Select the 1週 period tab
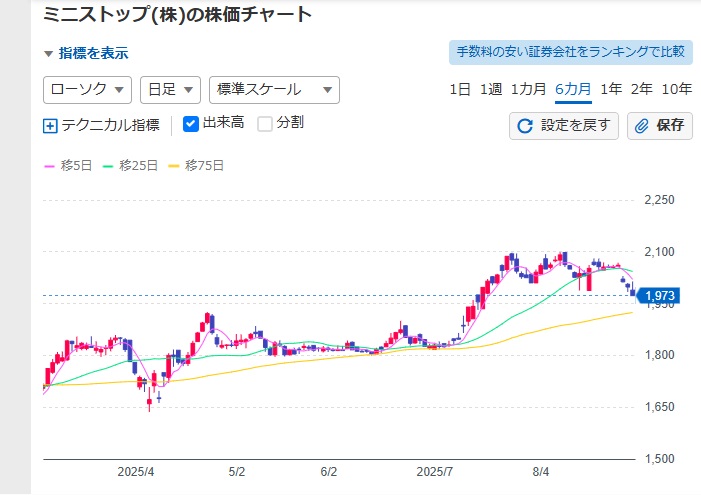 491,89
